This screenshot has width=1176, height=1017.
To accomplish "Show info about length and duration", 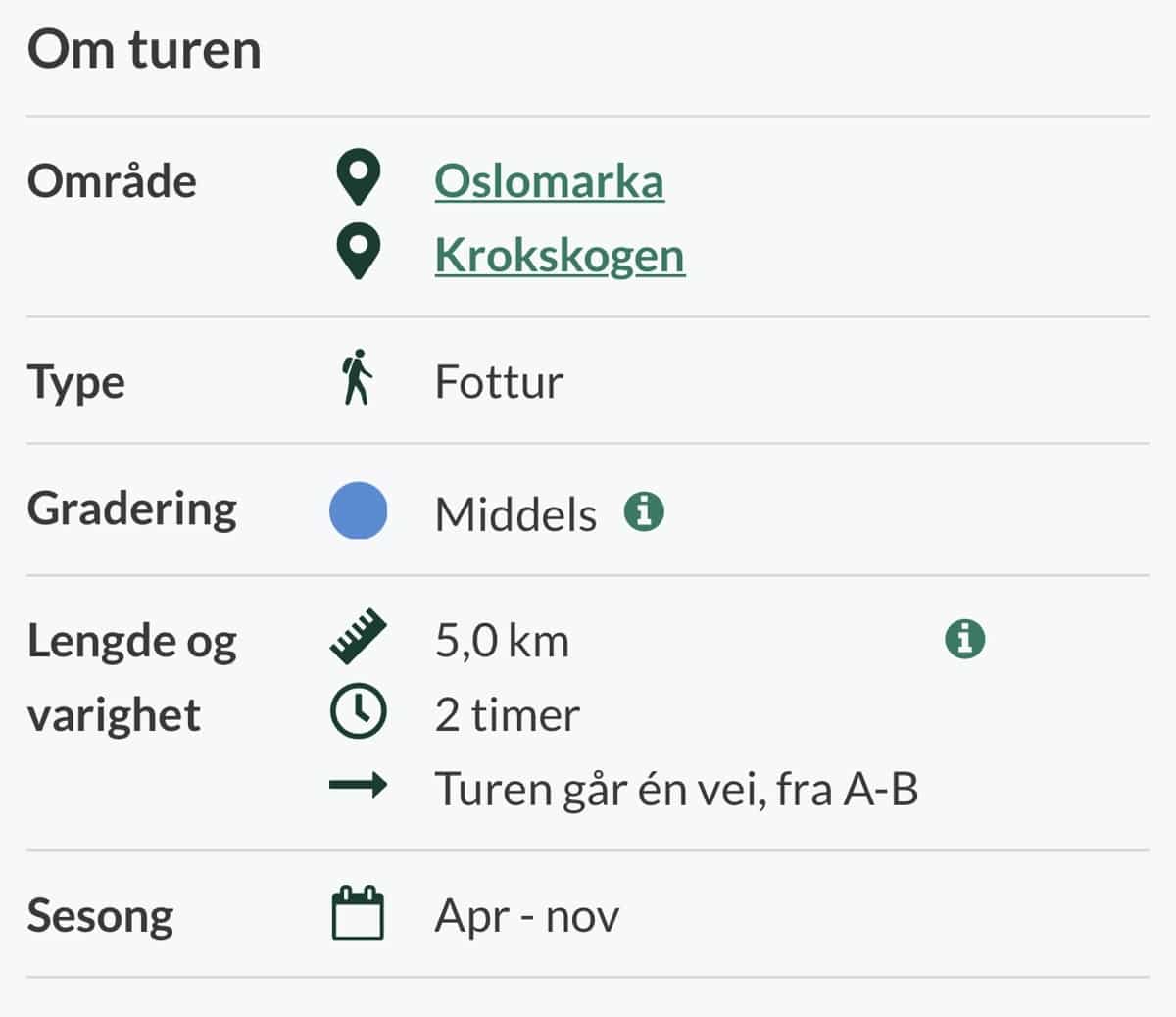I will pos(965,639).
